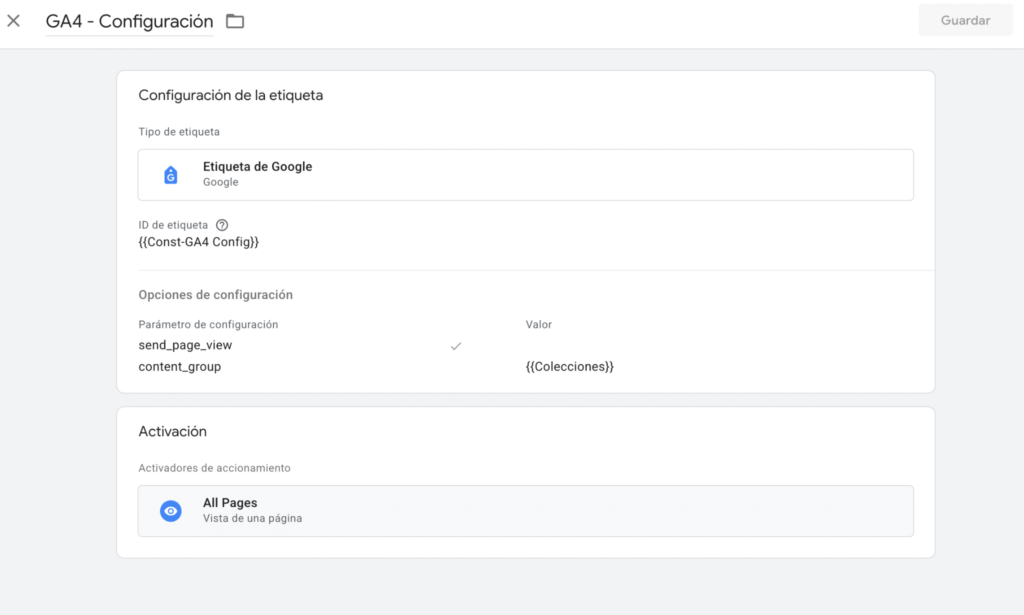Click the blue Google tag icon

pos(170,175)
